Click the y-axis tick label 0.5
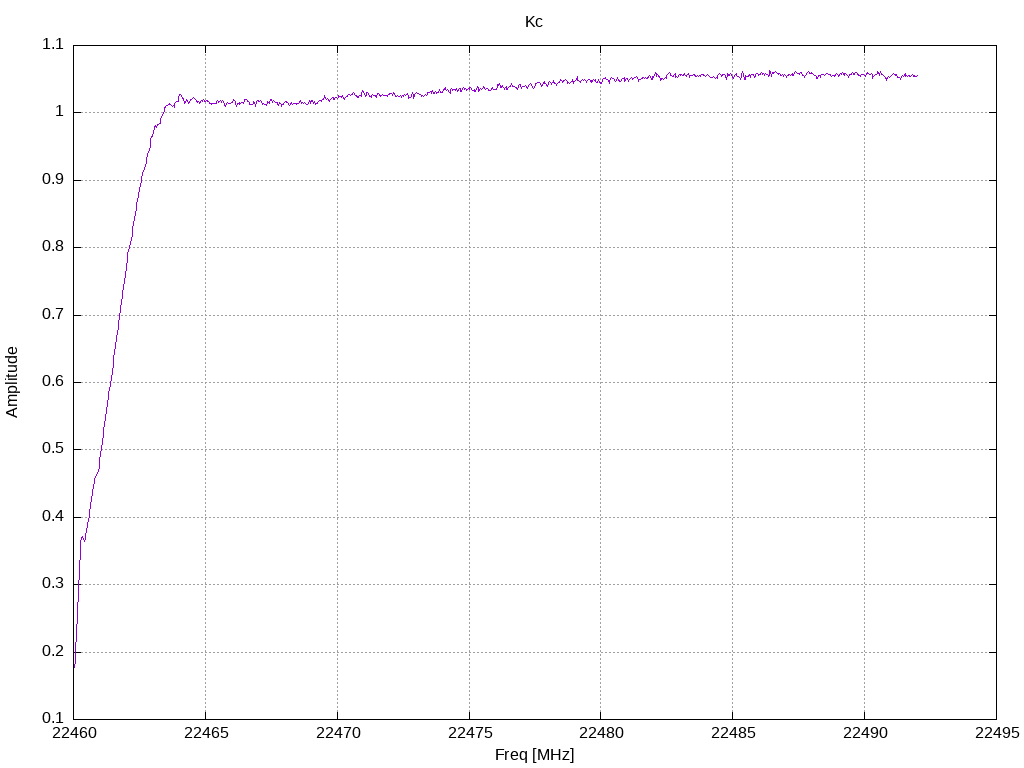The width and height of the screenshot is (1024, 768). (53, 449)
